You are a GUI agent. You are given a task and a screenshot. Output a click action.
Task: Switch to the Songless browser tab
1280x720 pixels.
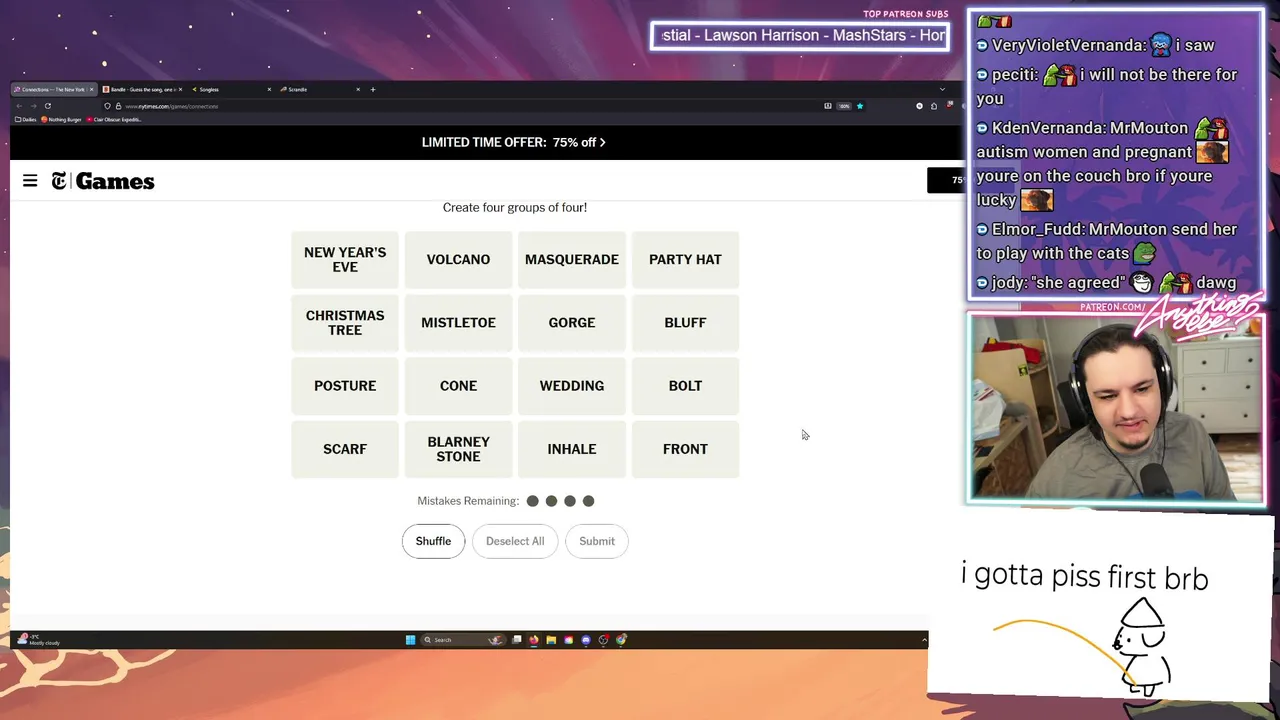point(230,89)
